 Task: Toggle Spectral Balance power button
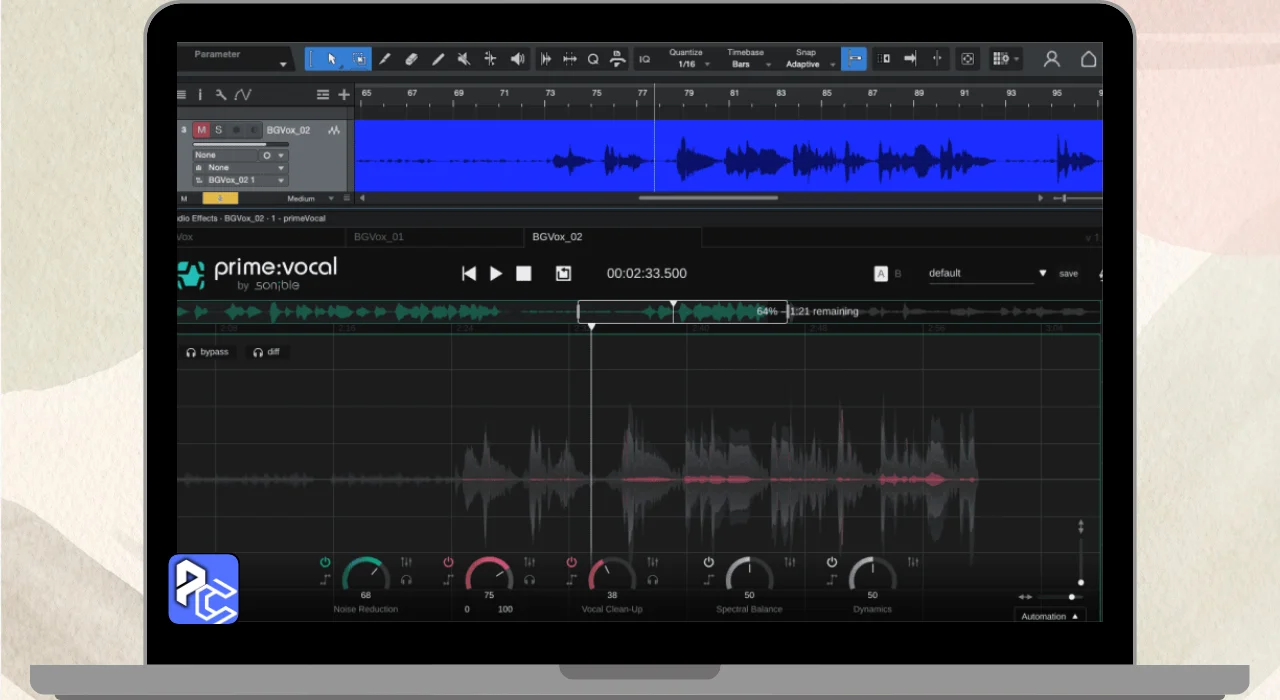point(709,562)
